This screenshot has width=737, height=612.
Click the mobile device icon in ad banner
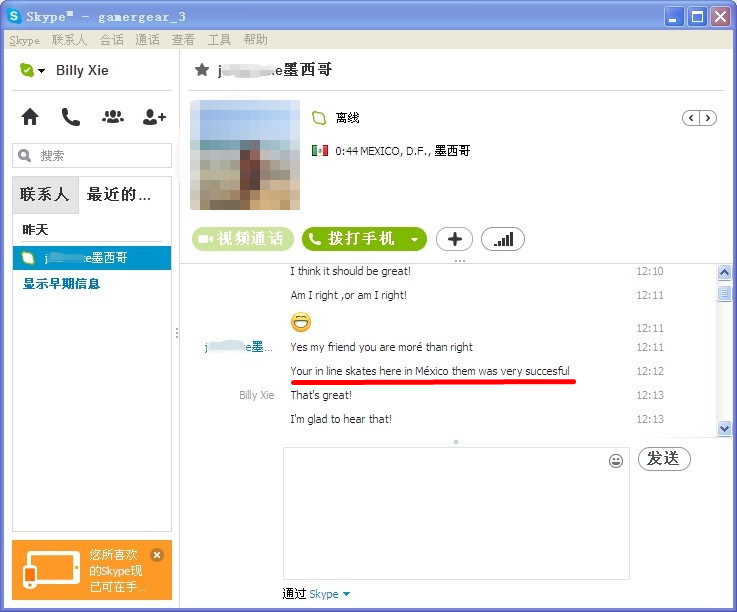[51, 569]
